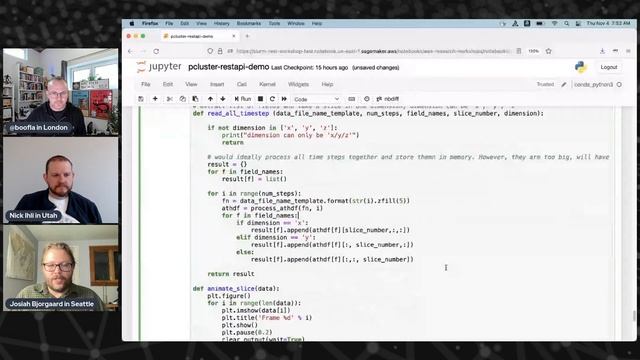Rename the pcluster-restapi-demo notebook title
Screen dimensions: 640x360
pyautogui.click(x=229, y=67)
